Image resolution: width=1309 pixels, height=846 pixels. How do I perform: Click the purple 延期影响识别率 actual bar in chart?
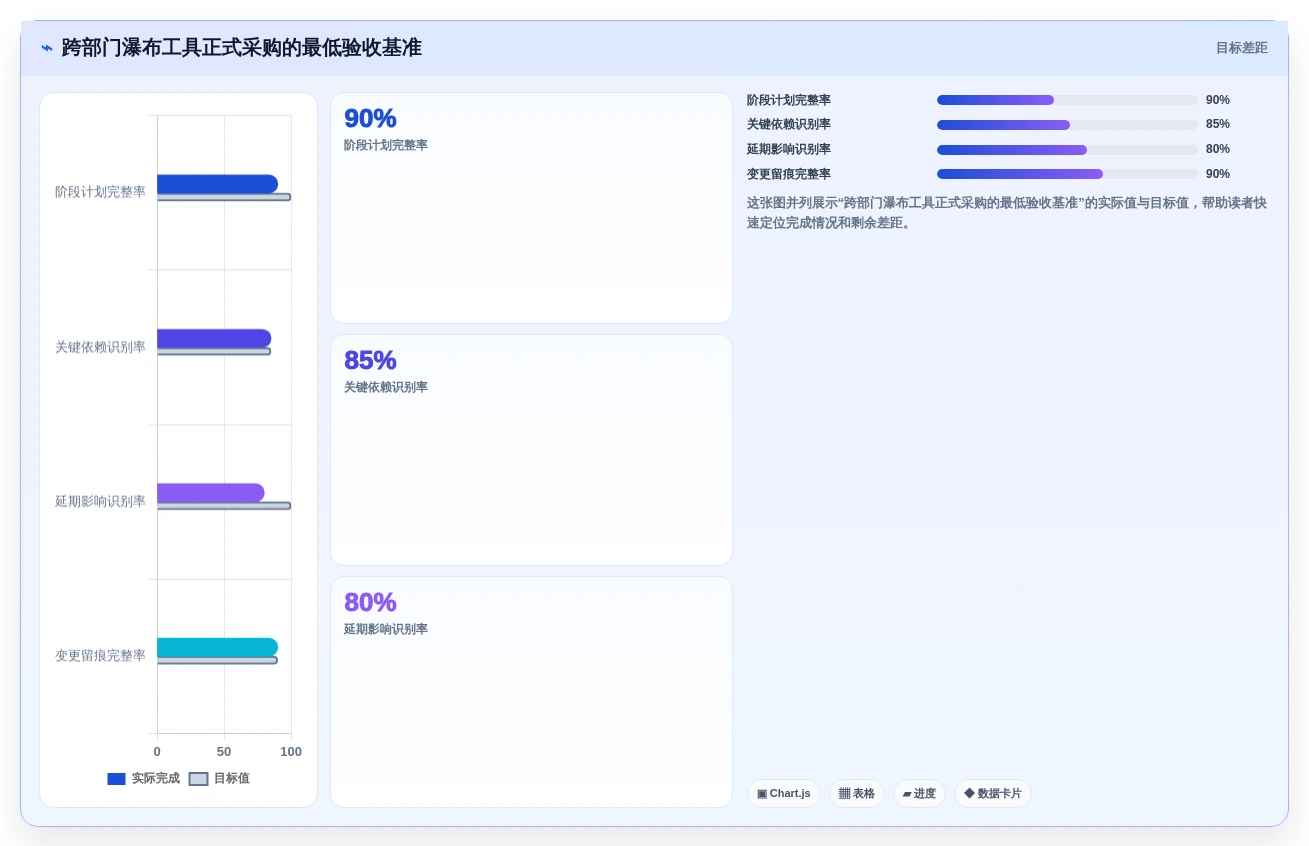(x=211, y=493)
